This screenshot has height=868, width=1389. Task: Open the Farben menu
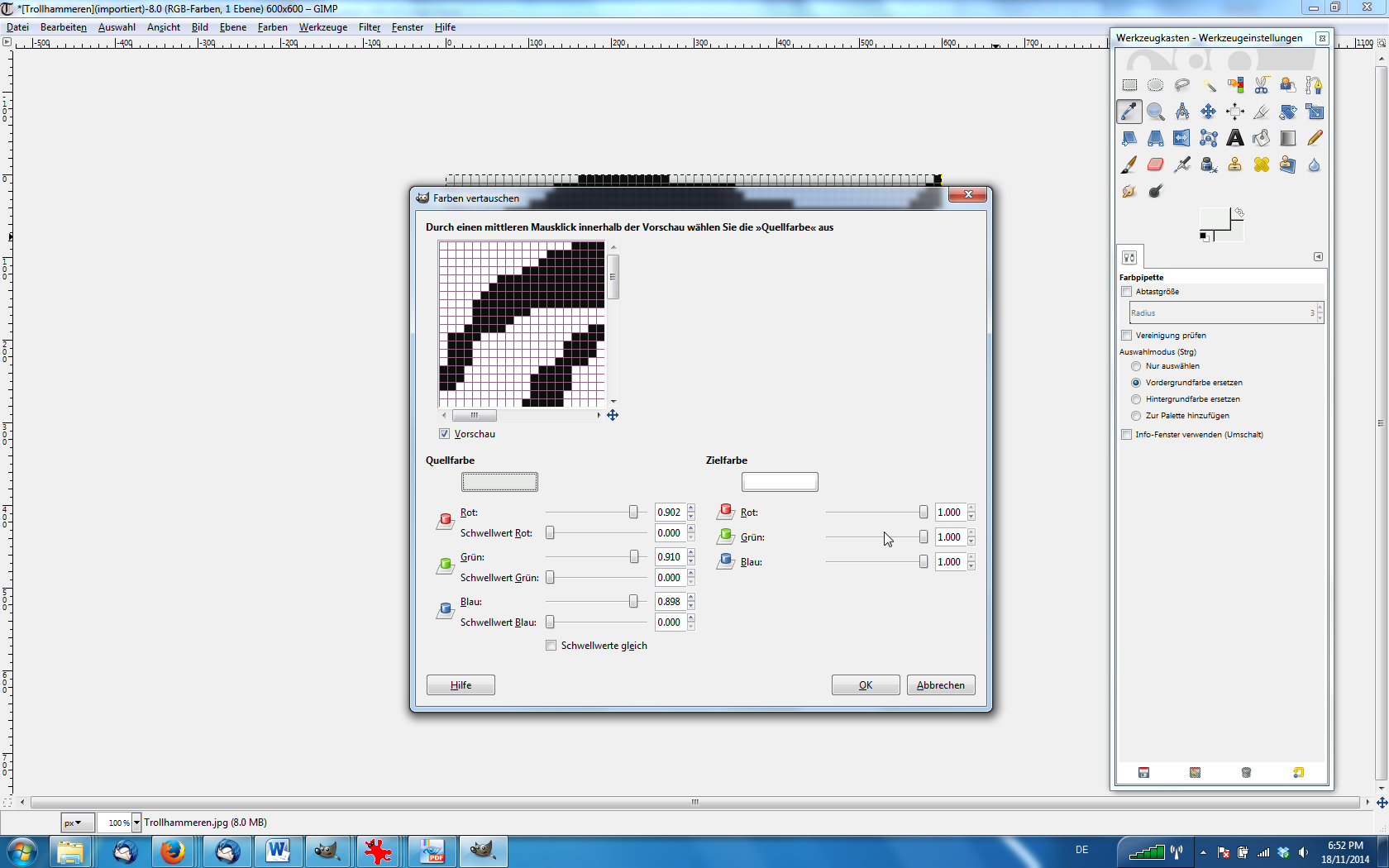click(x=272, y=27)
